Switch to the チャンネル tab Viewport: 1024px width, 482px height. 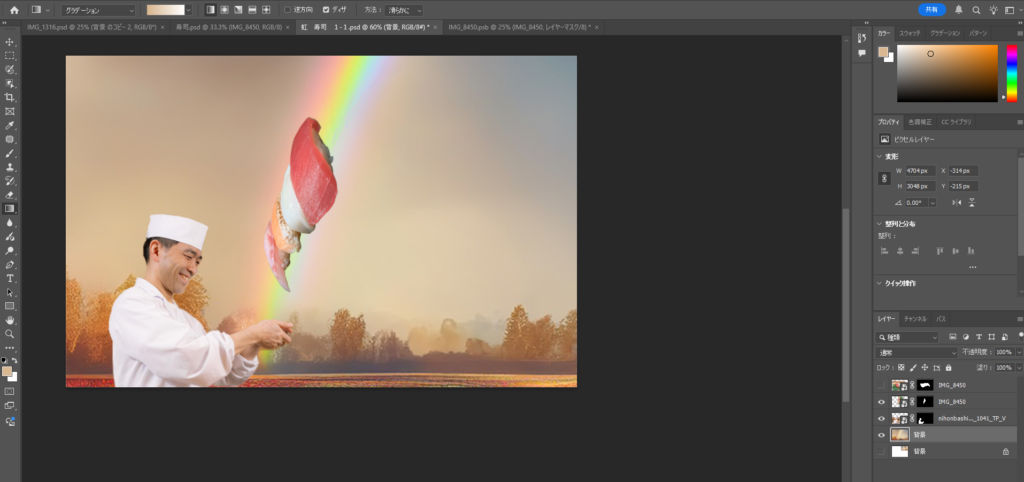coord(915,318)
